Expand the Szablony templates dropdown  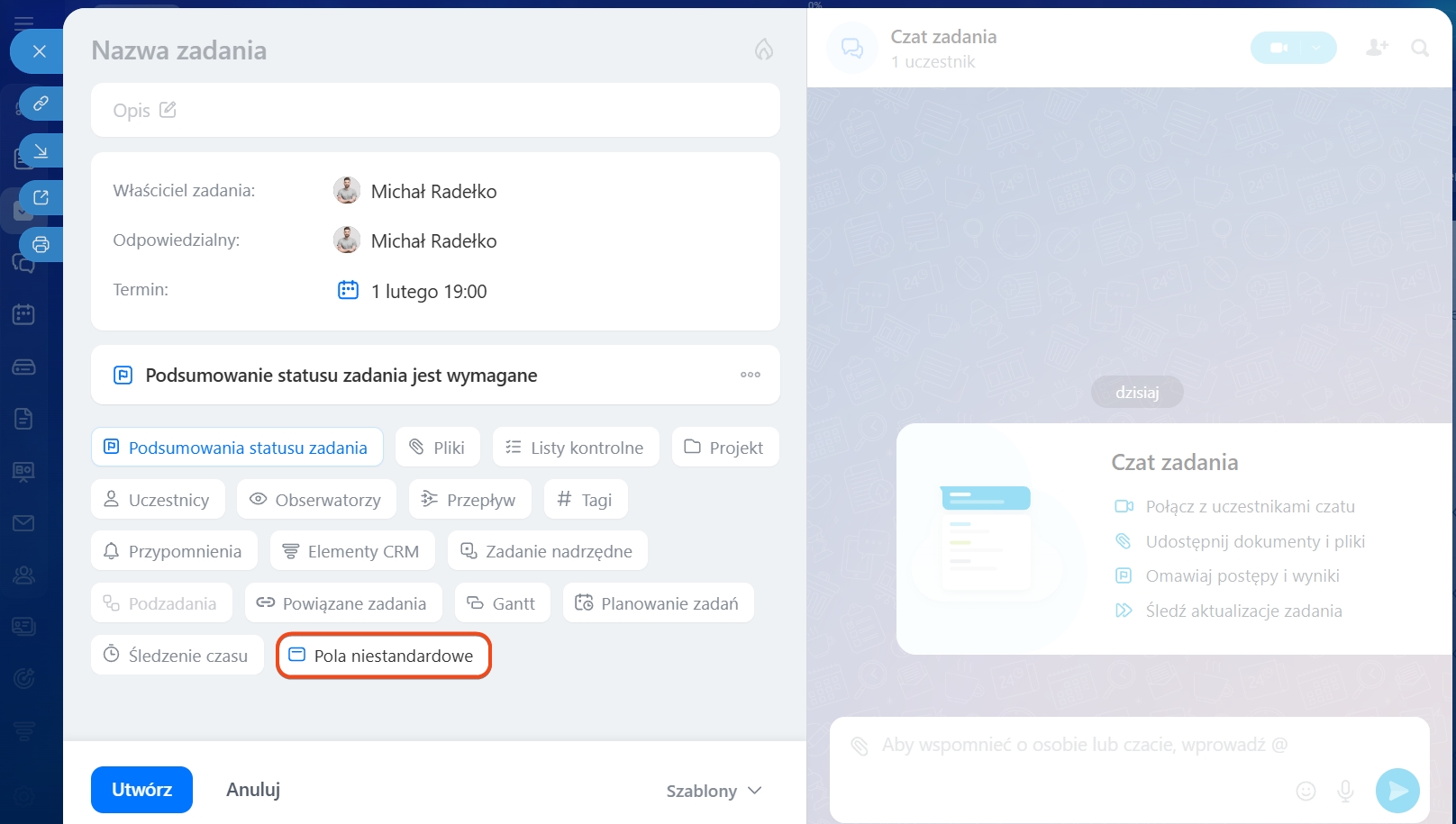714,791
